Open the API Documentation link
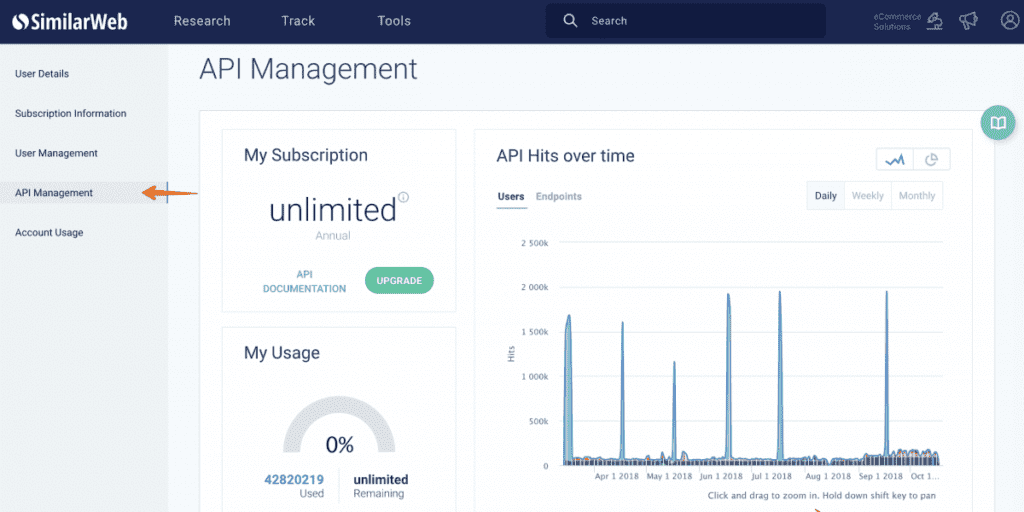1024x512 pixels. point(304,281)
